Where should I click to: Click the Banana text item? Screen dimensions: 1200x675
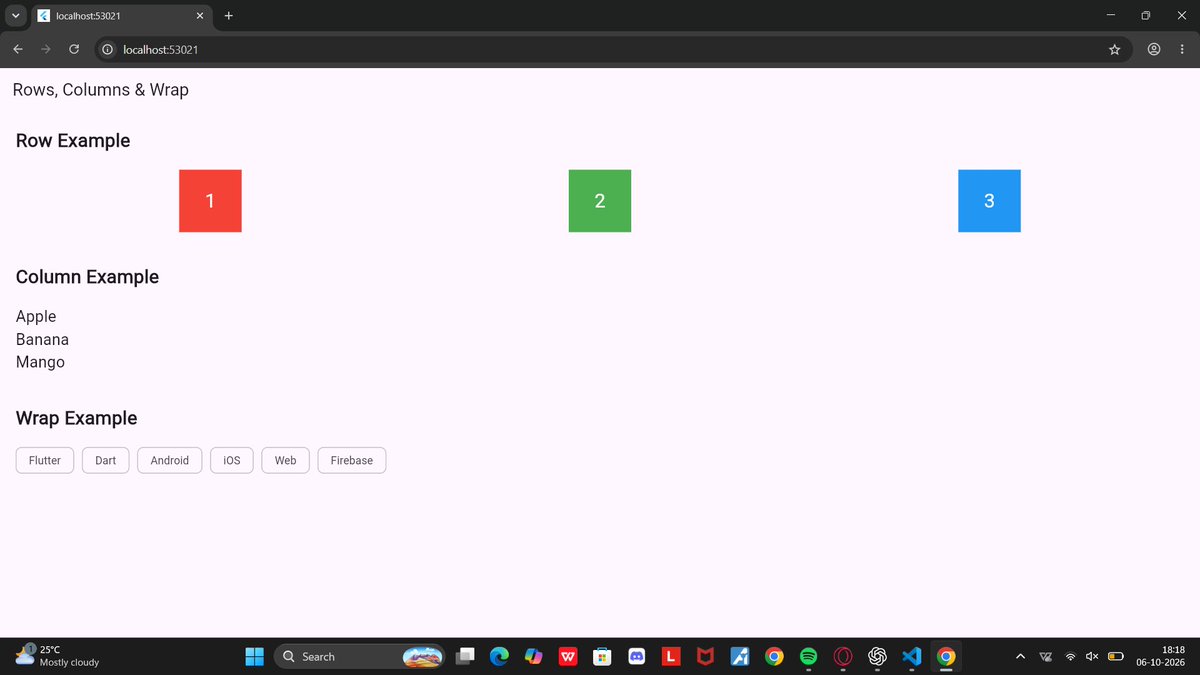click(x=42, y=339)
